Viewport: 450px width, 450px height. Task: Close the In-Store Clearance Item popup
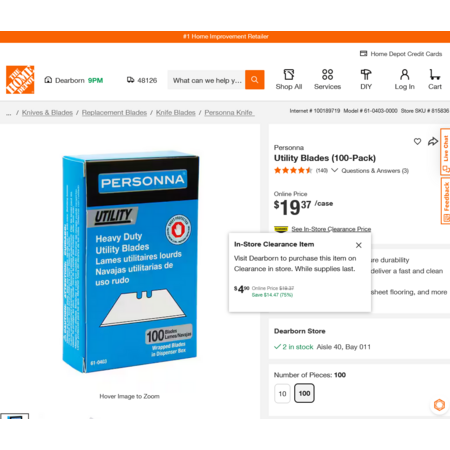pos(359,245)
